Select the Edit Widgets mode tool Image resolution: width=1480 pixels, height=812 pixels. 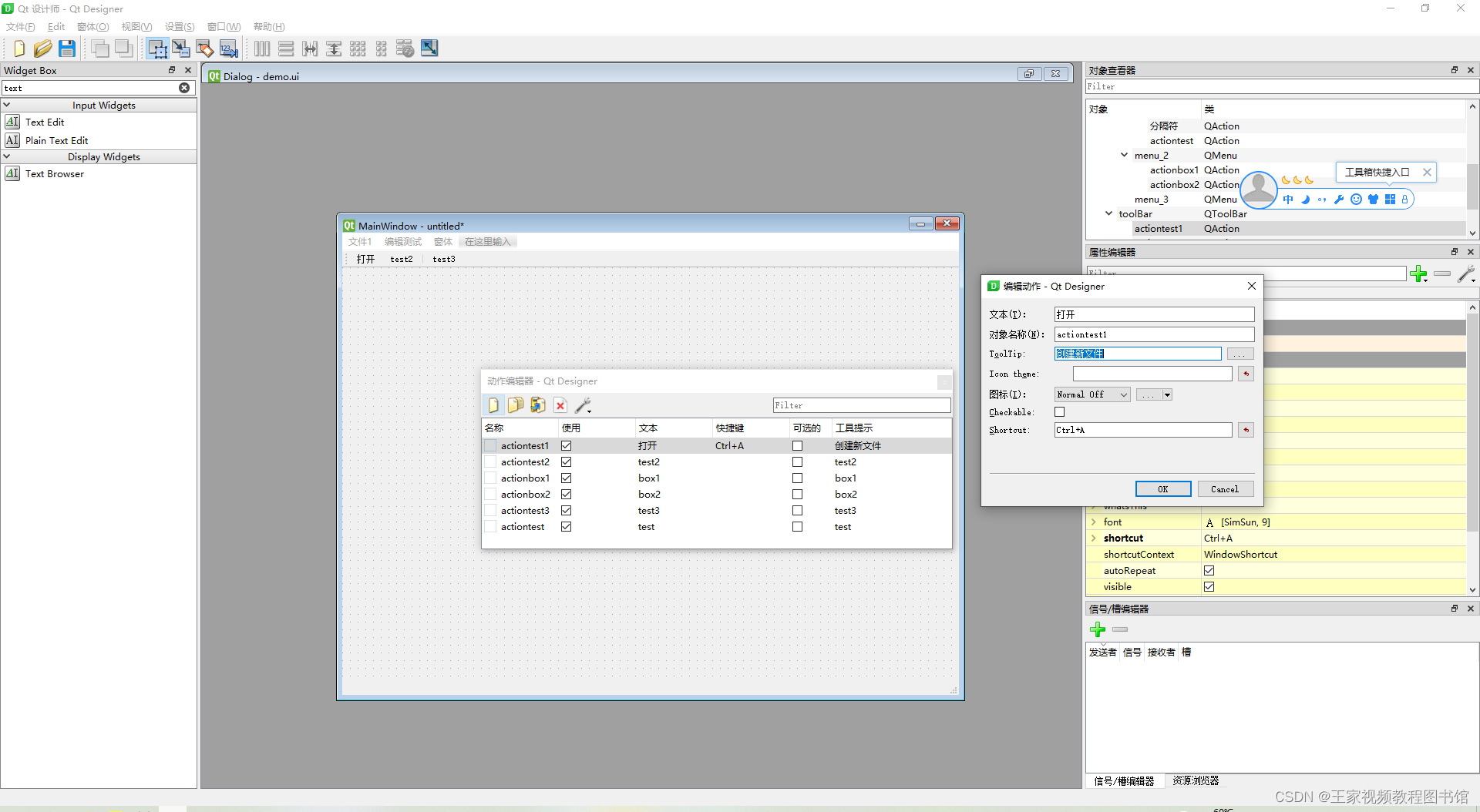coord(157,49)
